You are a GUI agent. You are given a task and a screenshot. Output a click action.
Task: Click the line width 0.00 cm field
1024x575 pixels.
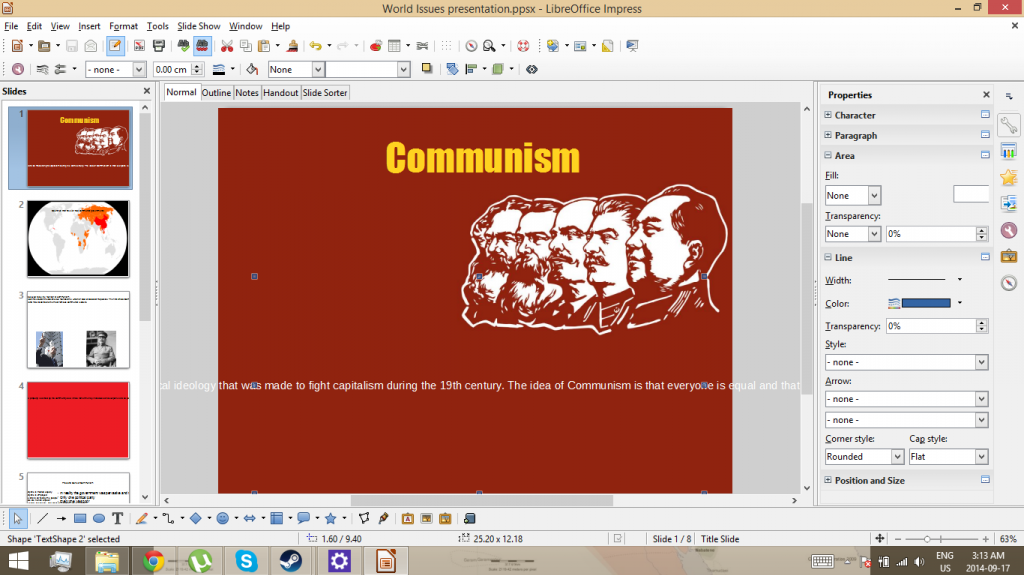click(172, 69)
